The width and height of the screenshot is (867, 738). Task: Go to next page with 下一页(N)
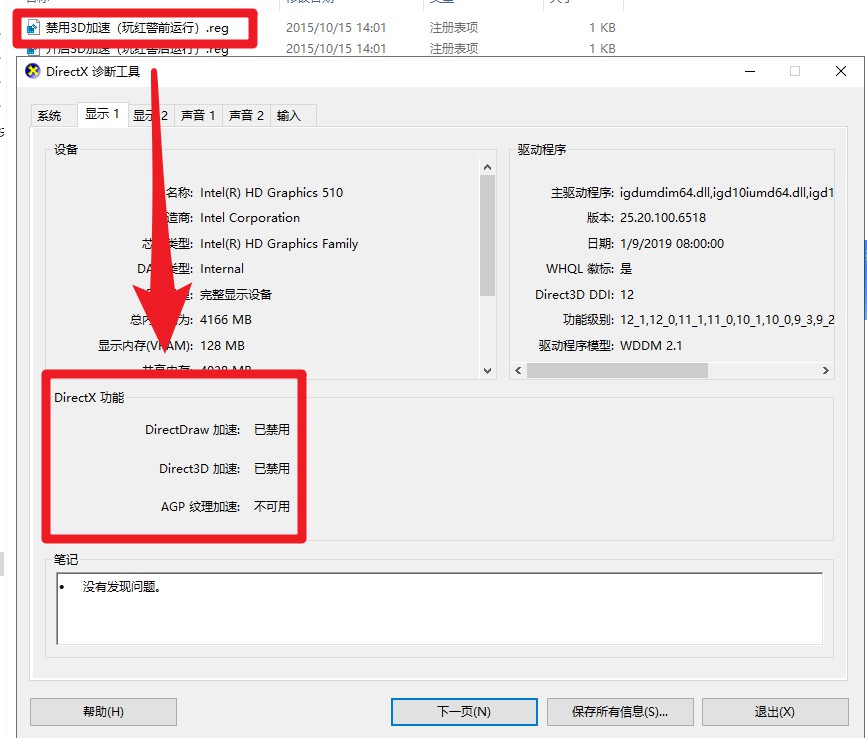pos(464,712)
